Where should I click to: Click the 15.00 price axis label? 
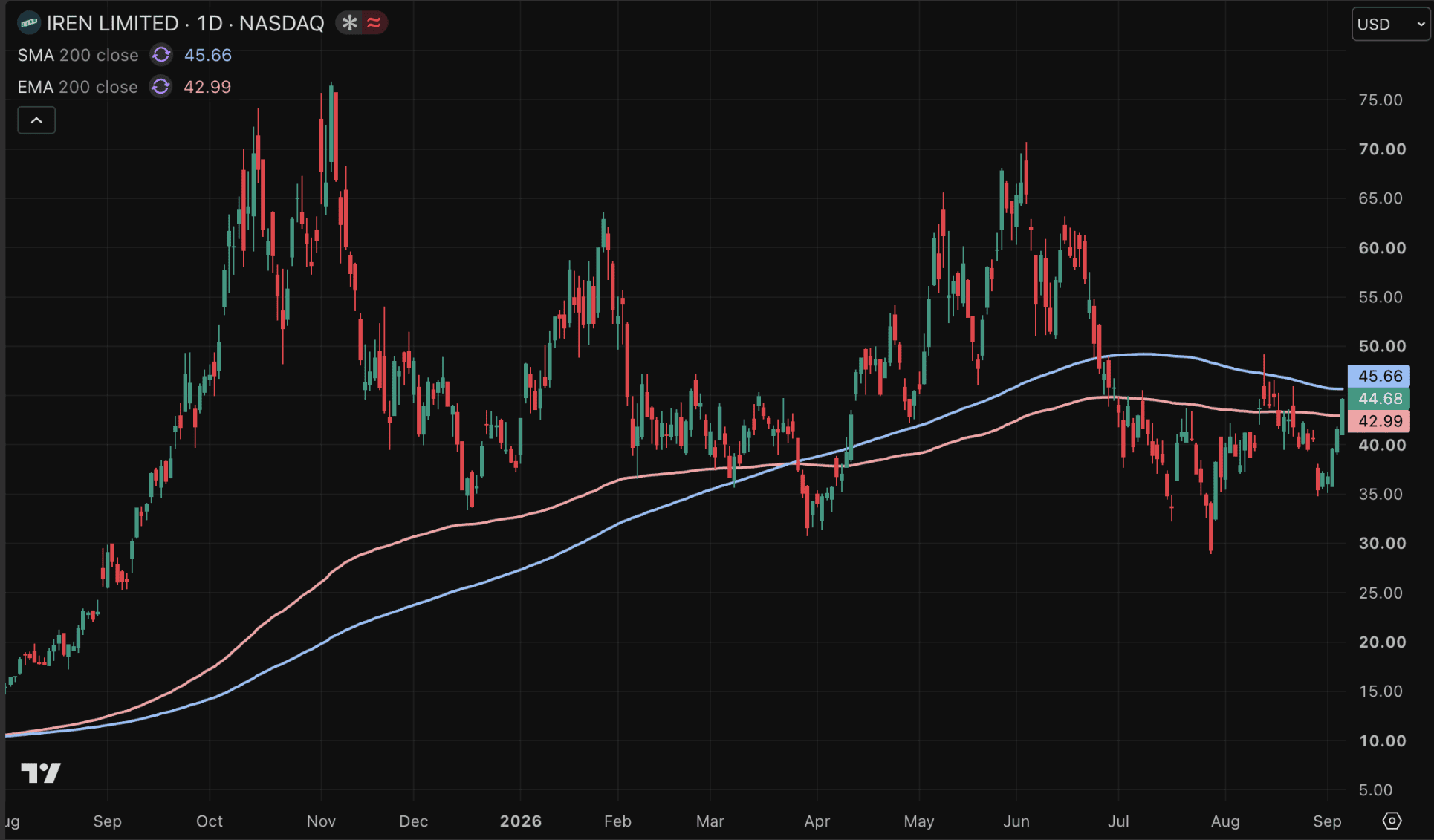(x=1381, y=691)
